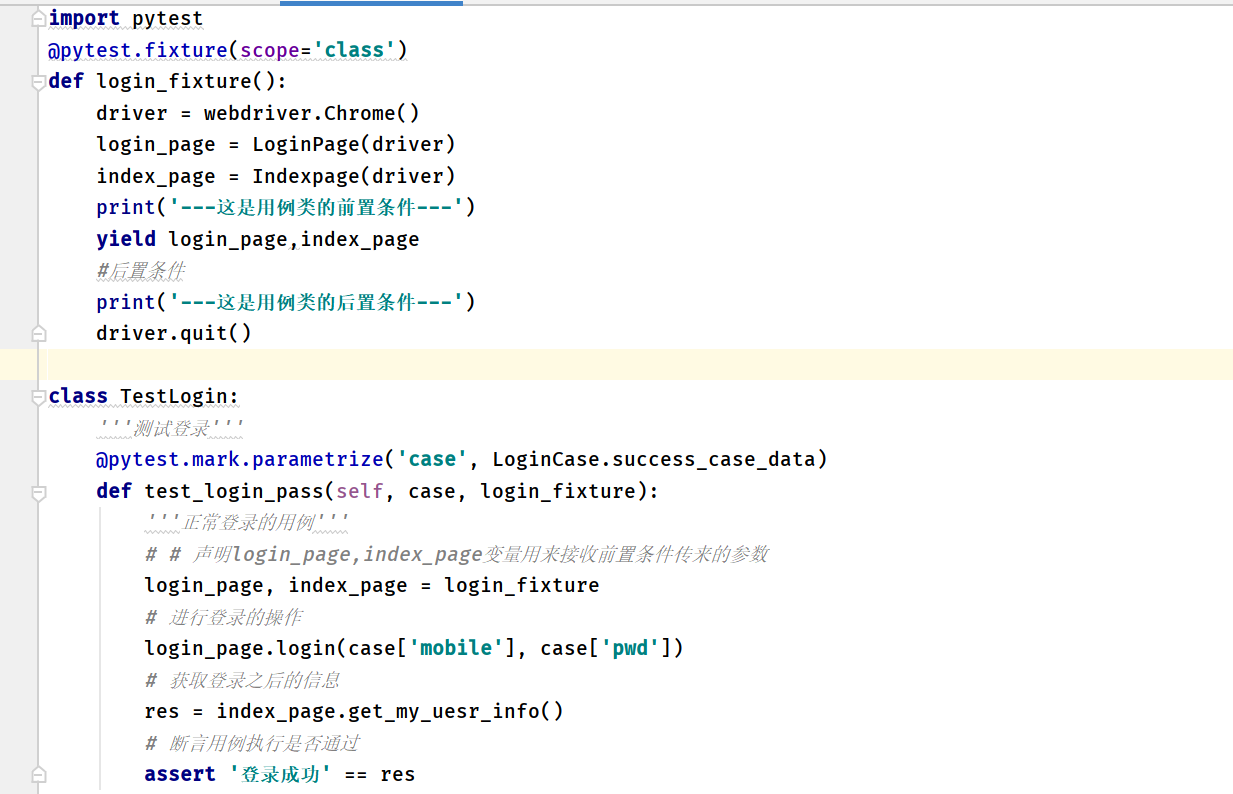Viewport: 1233px width, 794px height.
Task: Collapse the TestLogin class with its fold arrow
Action: [x=37, y=396]
